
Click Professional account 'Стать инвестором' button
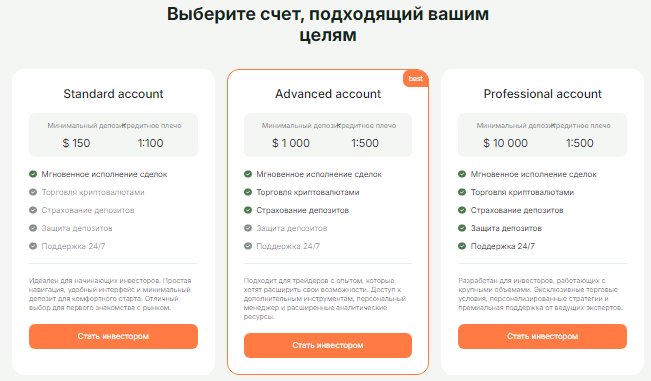[542, 336]
